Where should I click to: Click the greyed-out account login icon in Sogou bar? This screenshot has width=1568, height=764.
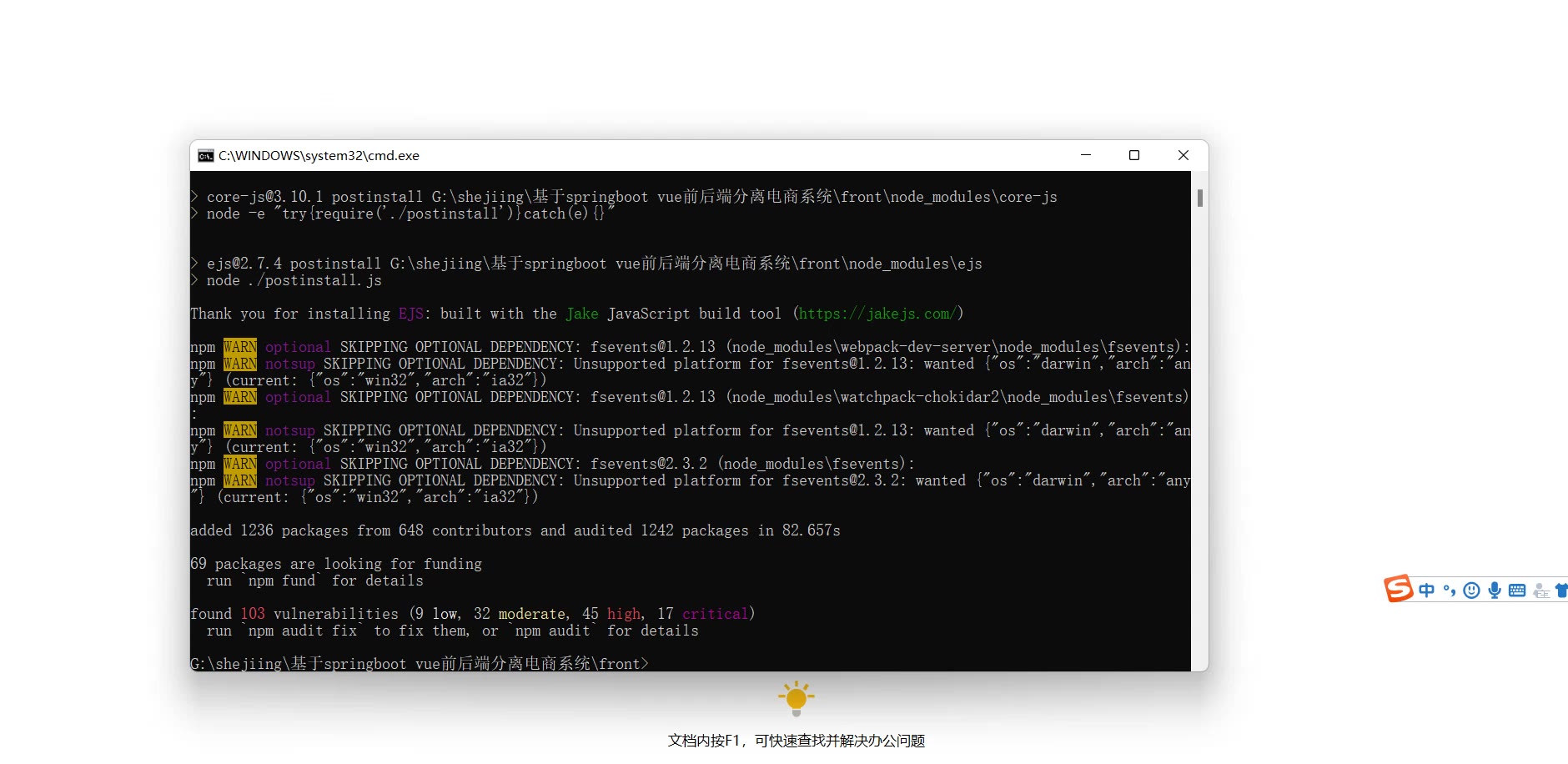[1541, 591]
